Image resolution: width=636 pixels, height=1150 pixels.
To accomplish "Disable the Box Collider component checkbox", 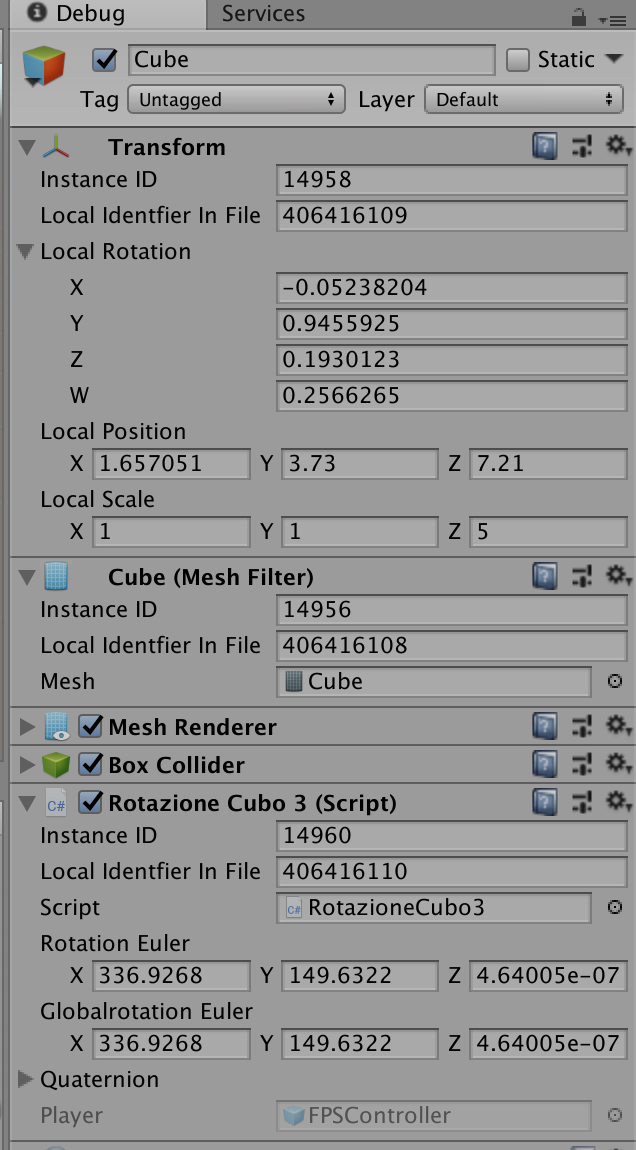I will point(90,765).
